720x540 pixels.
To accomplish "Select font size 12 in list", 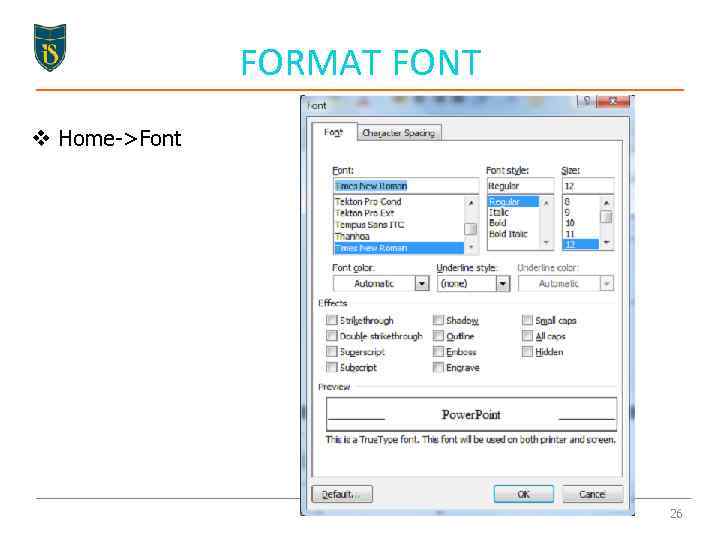I will click(x=581, y=244).
